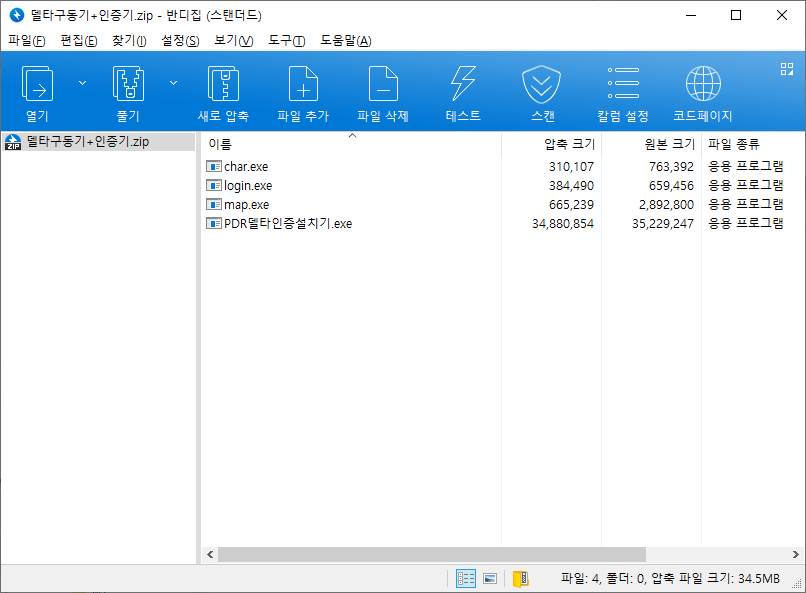This screenshot has height=593, width=806.
Task: Select the map.exe file name
Action: point(247,205)
